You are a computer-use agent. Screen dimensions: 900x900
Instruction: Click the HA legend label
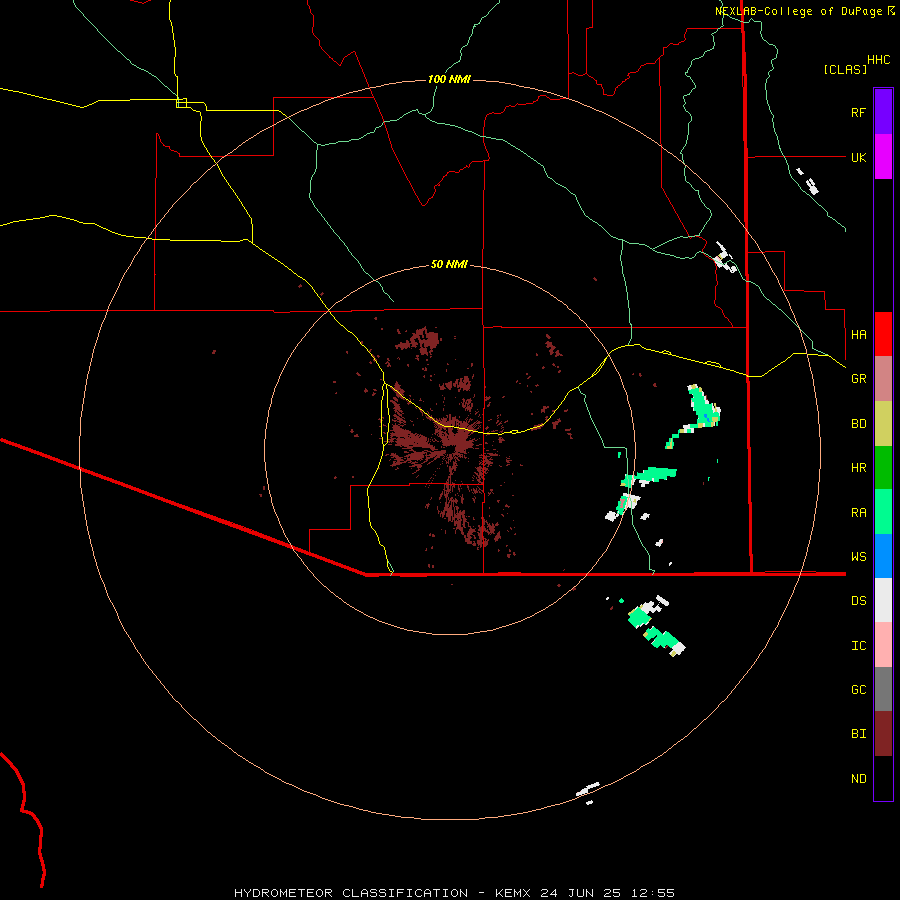point(858,334)
